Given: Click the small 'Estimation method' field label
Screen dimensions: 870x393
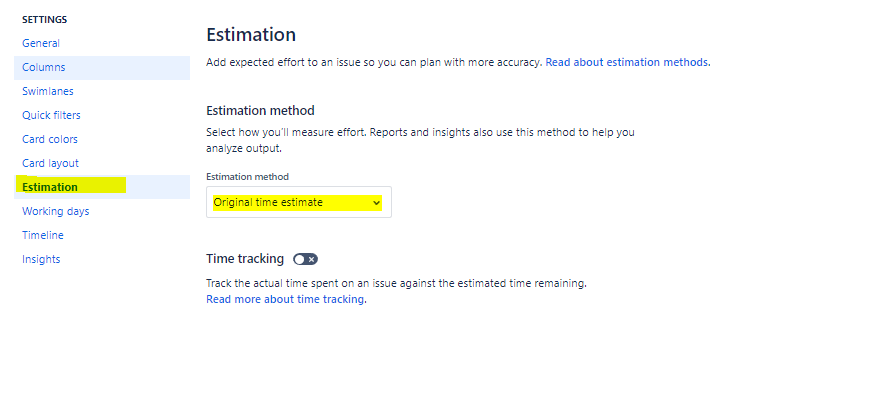Looking at the screenshot, I should [247, 177].
